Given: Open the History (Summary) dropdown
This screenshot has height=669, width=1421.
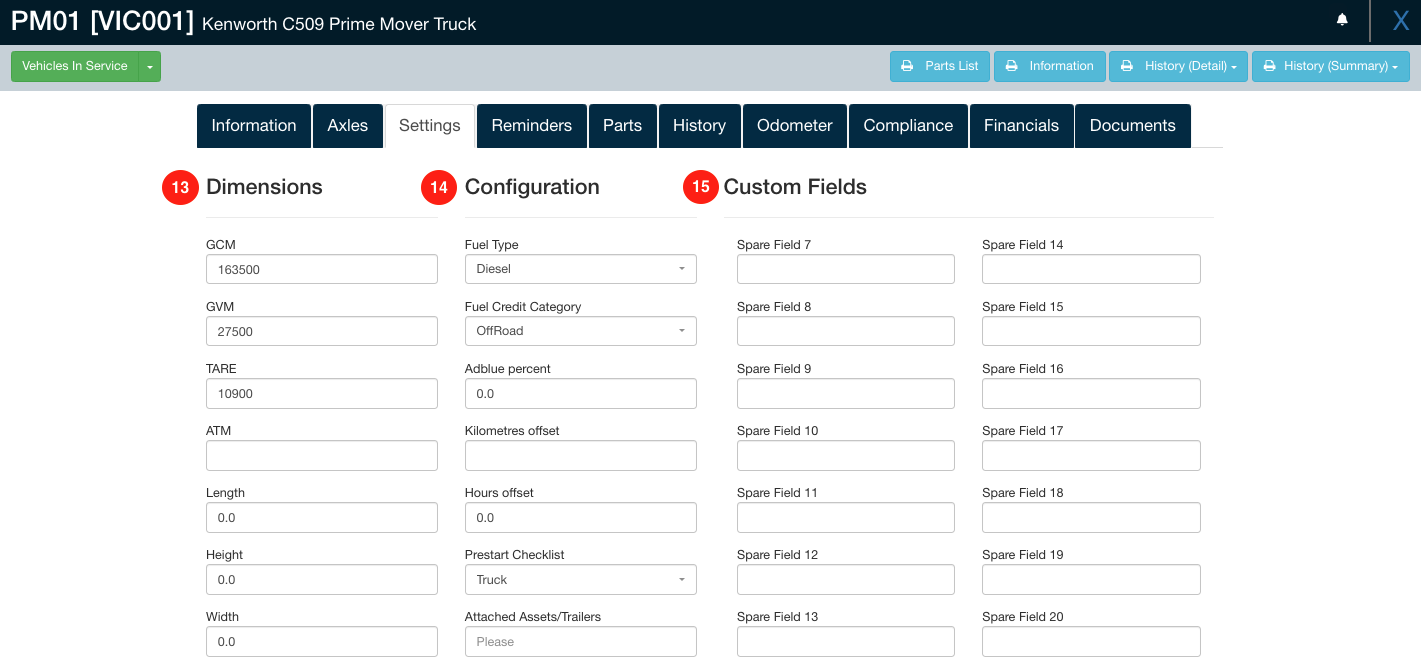Looking at the screenshot, I should [x=1331, y=66].
